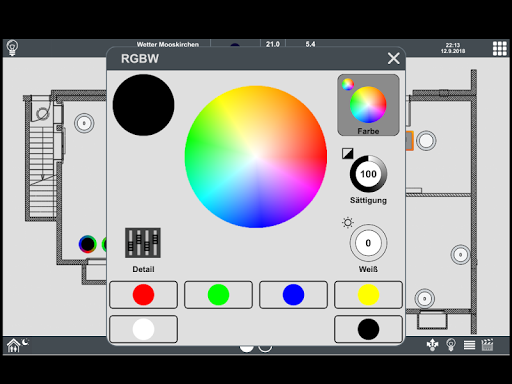Click the RGB color light on the floor plan

point(87,244)
